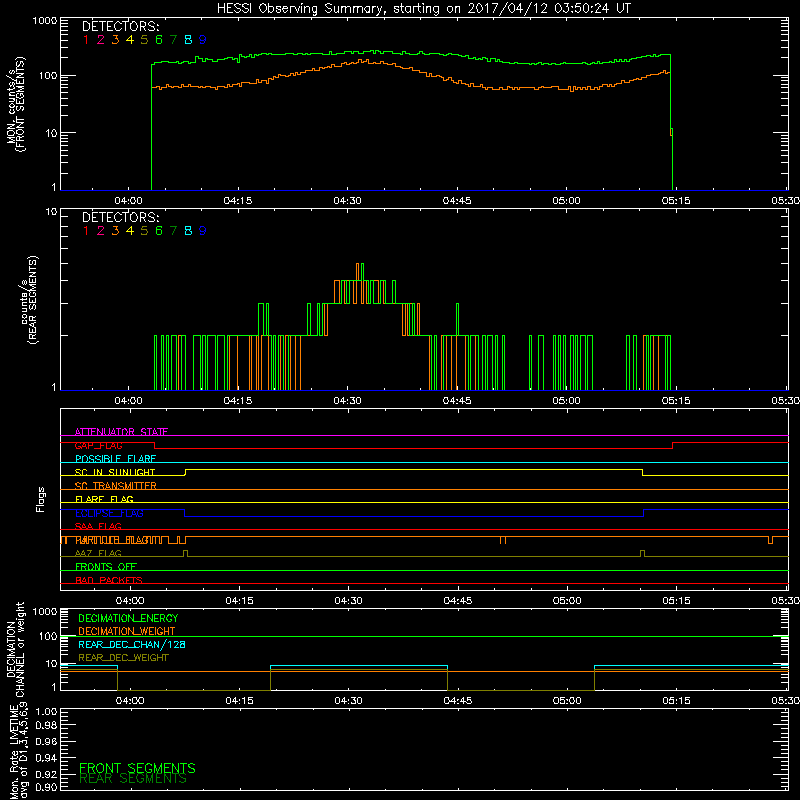
Task: Click the 0.96 tick on the livetime y-axis
Action: (46, 741)
